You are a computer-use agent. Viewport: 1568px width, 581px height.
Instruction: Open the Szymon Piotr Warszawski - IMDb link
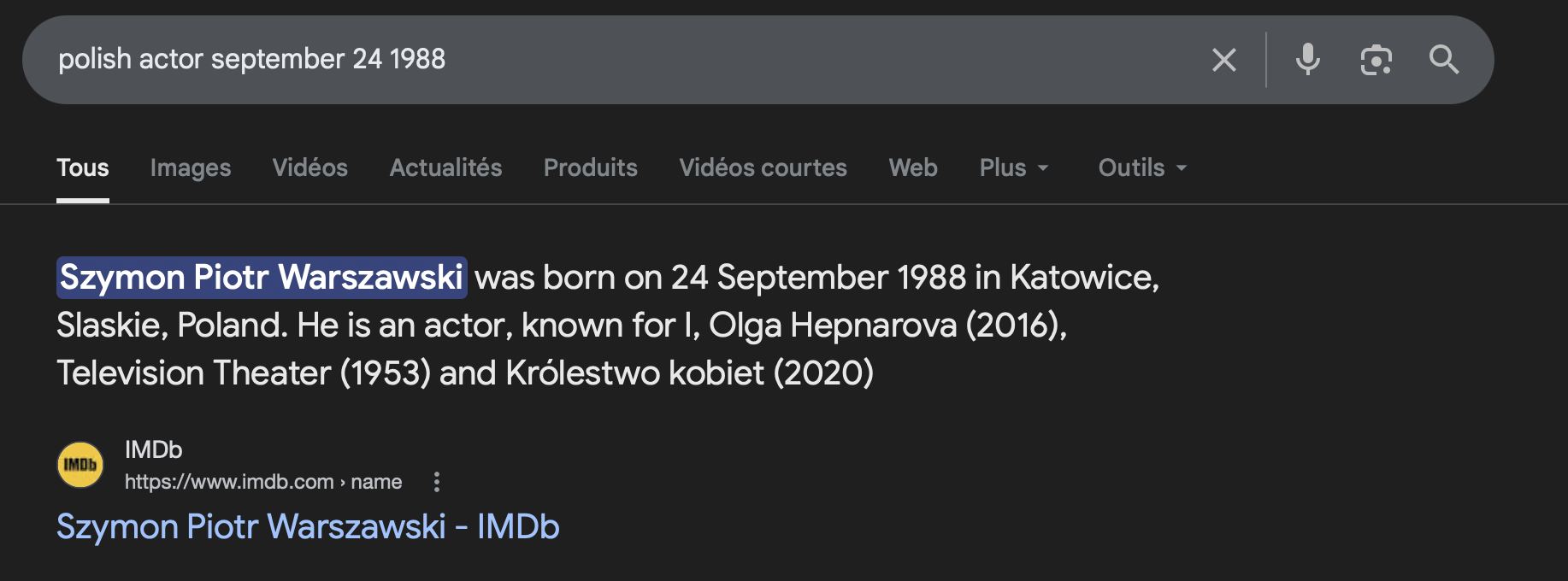[308, 526]
